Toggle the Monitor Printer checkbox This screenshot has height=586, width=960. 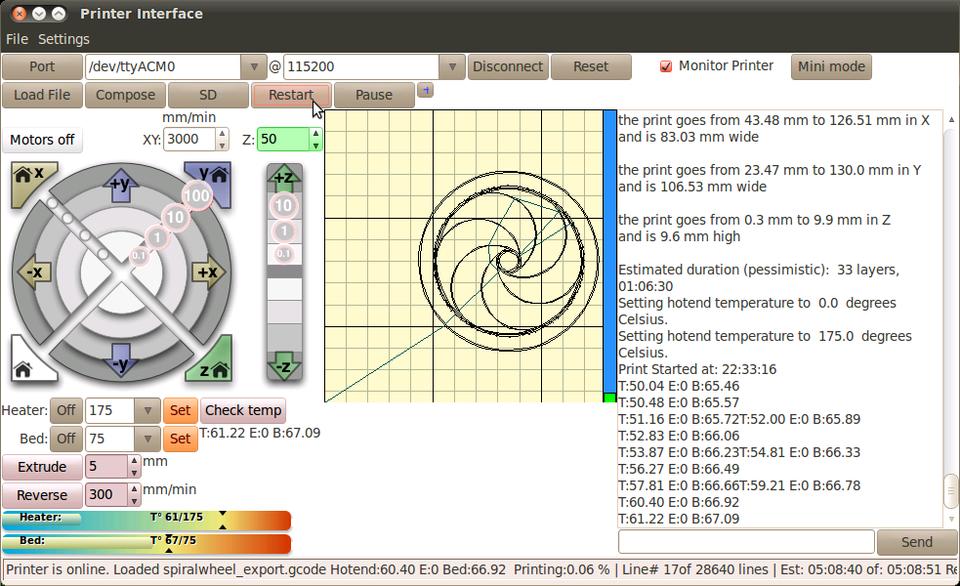tap(666, 67)
